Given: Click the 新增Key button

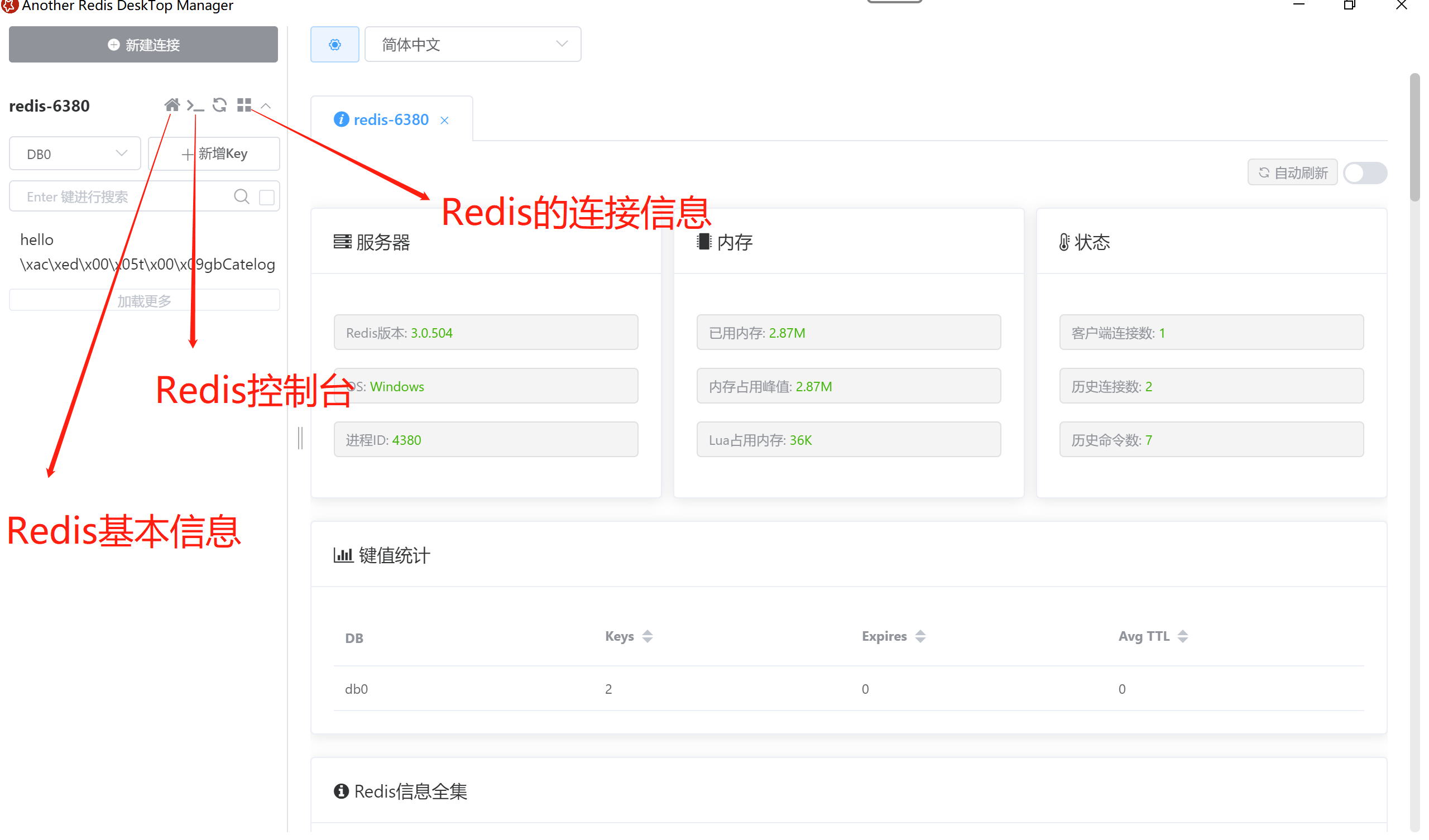Looking at the screenshot, I should click(215, 154).
